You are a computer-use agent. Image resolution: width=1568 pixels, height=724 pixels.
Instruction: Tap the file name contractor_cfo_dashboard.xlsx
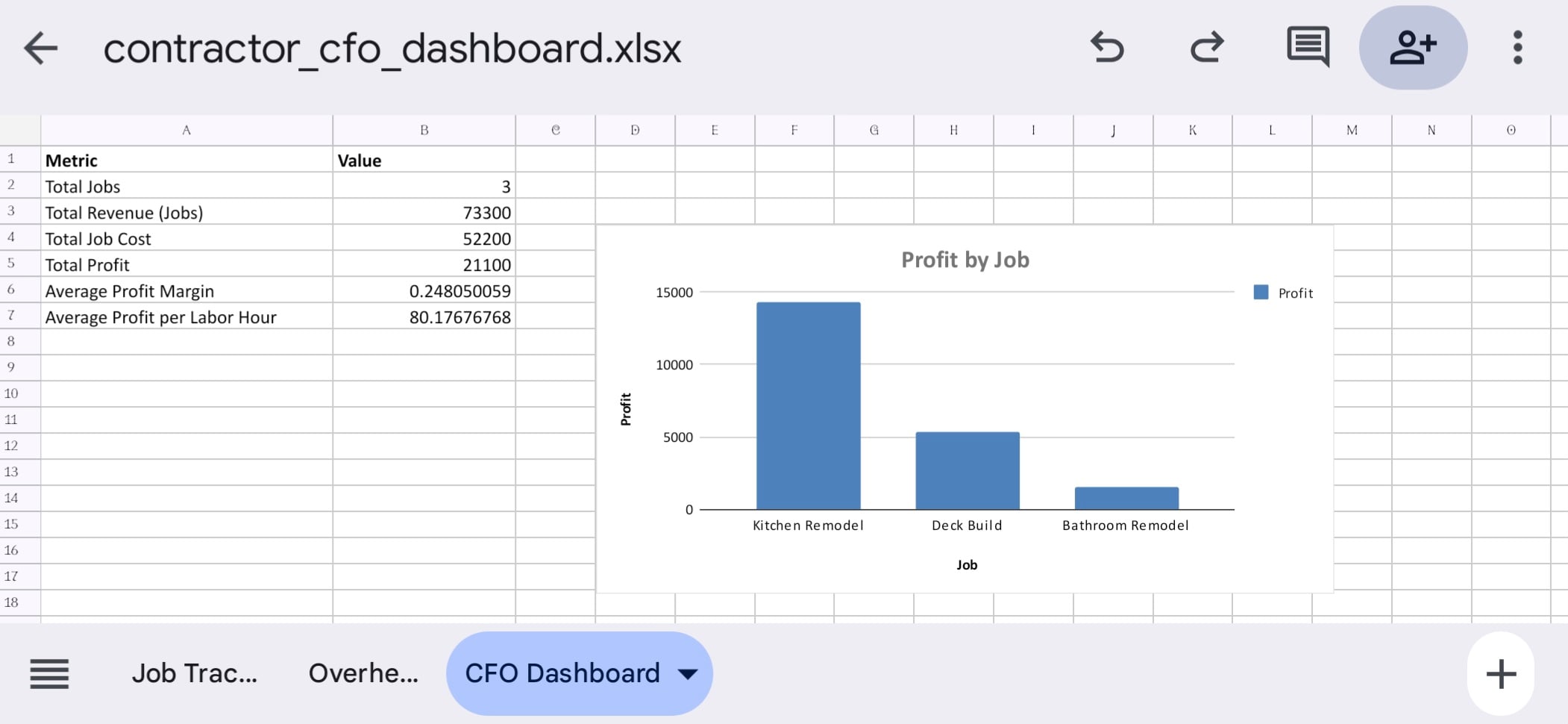[x=392, y=49]
